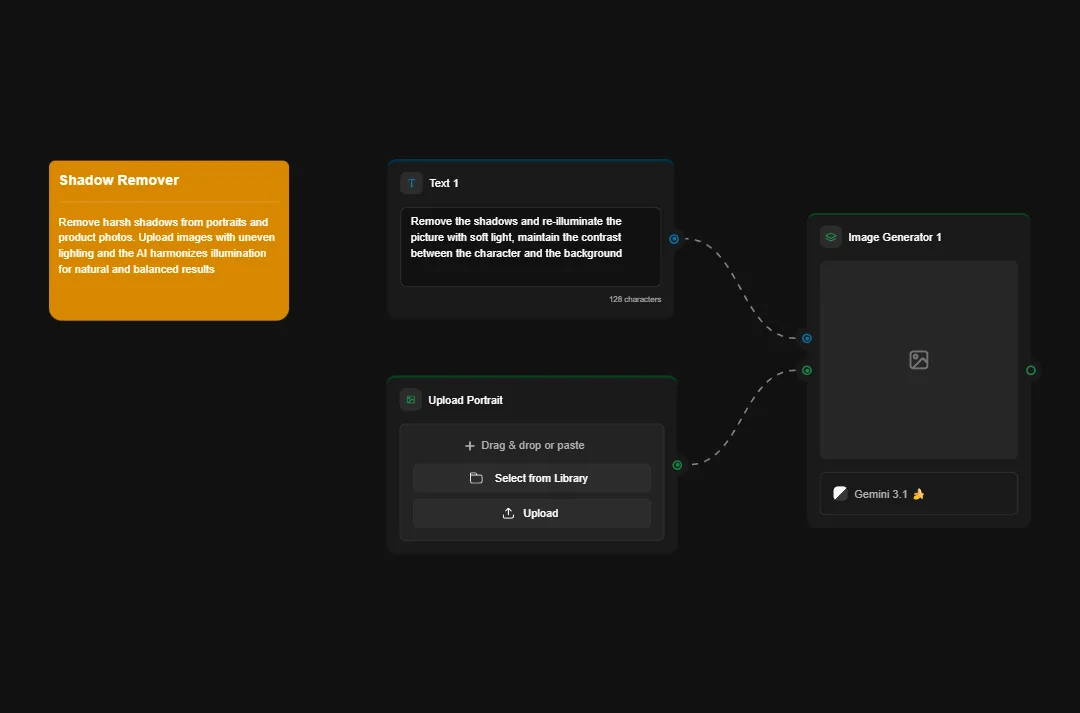Click the upload arrow icon
1080x713 pixels.
click(x=508, y=513)
